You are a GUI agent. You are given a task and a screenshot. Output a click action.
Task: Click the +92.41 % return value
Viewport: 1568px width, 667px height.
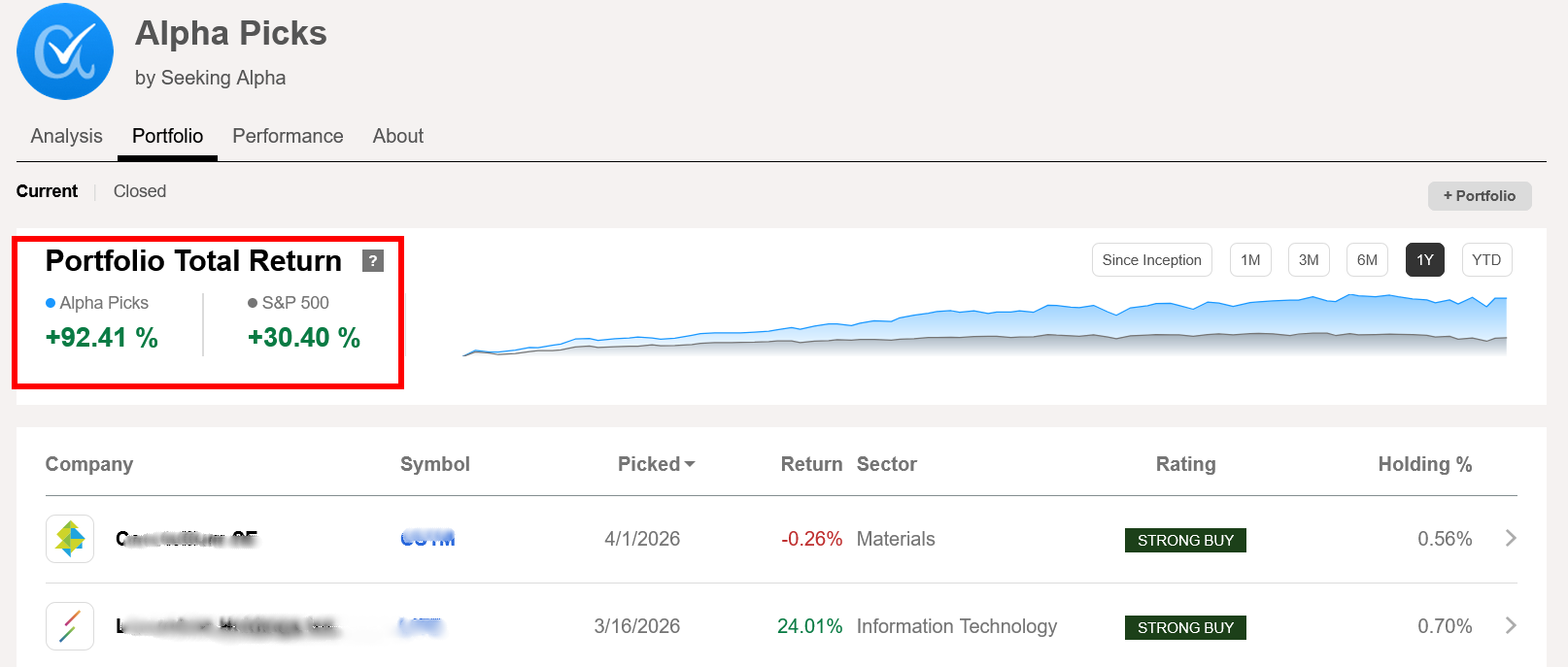pos(102,338)
